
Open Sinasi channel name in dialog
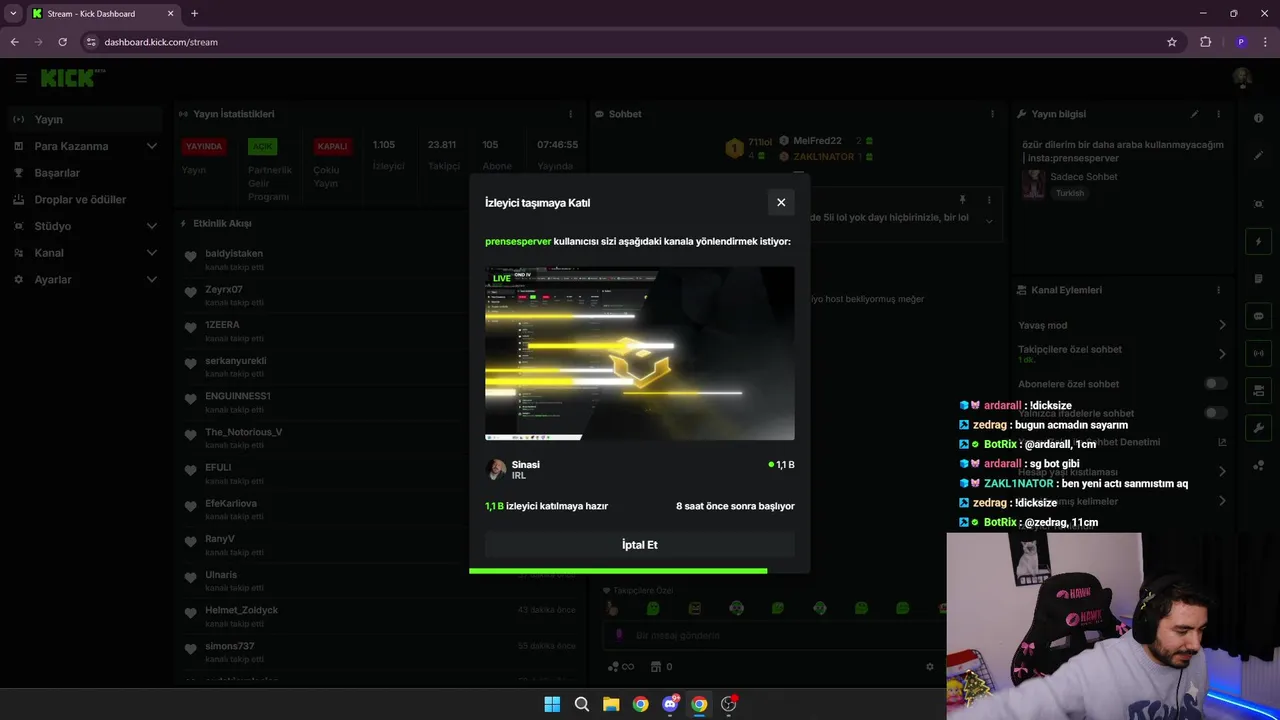point(525,464)
